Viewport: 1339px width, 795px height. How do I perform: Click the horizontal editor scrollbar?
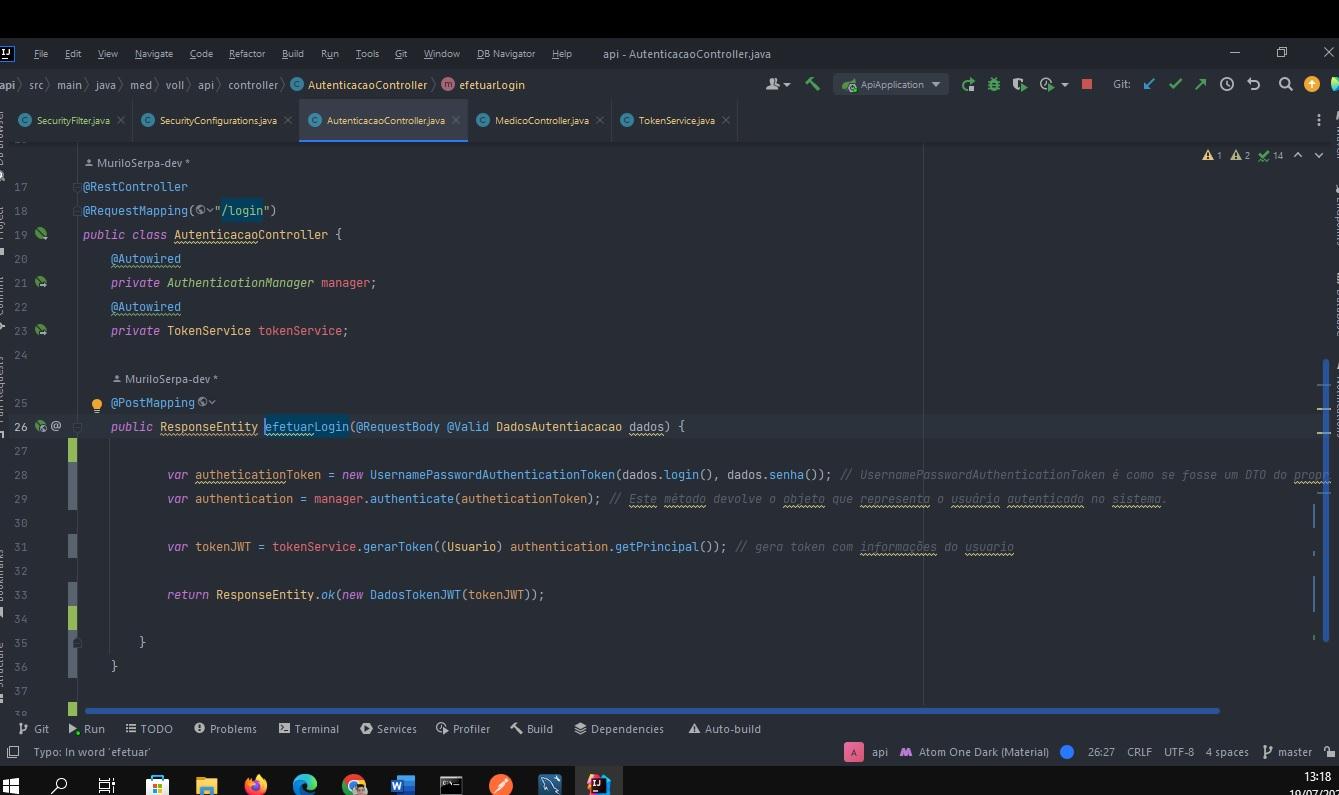click(x=651, y=711)
